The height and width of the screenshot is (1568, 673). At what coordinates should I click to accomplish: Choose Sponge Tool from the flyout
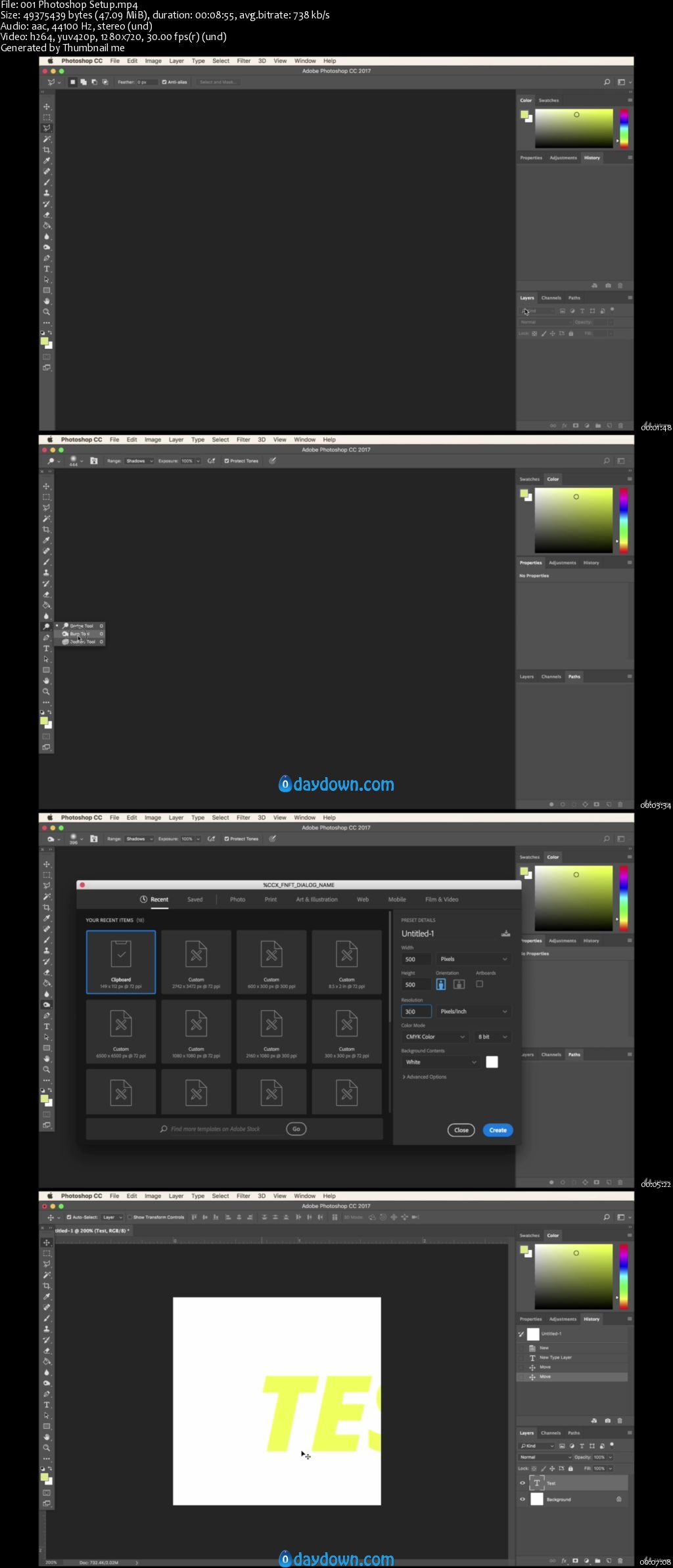pos(80,642)
